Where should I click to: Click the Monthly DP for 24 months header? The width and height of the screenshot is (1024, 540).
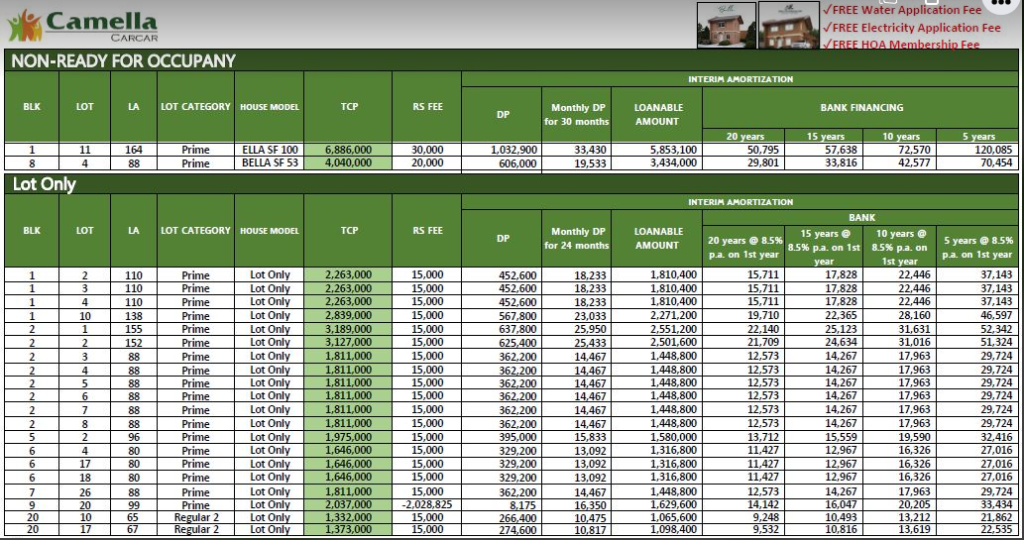pyautogui.click(x=576, y=238)
